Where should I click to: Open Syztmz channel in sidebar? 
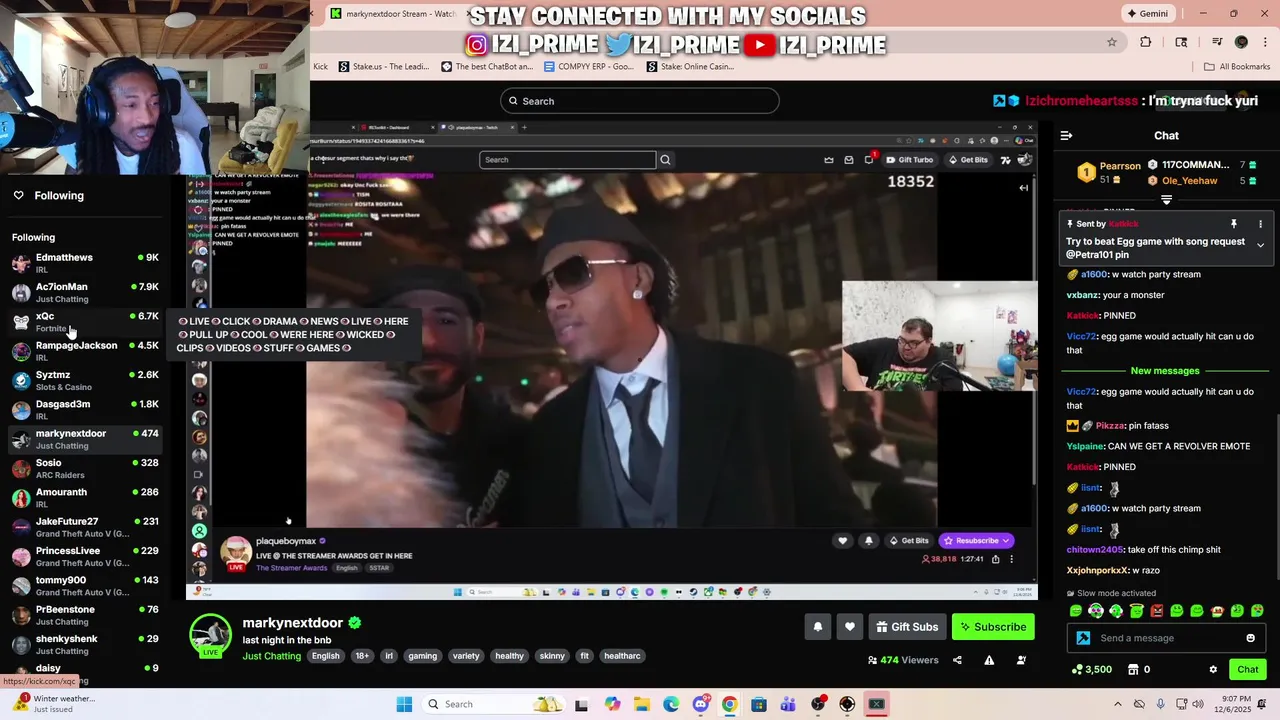click(x=85, y=380)
